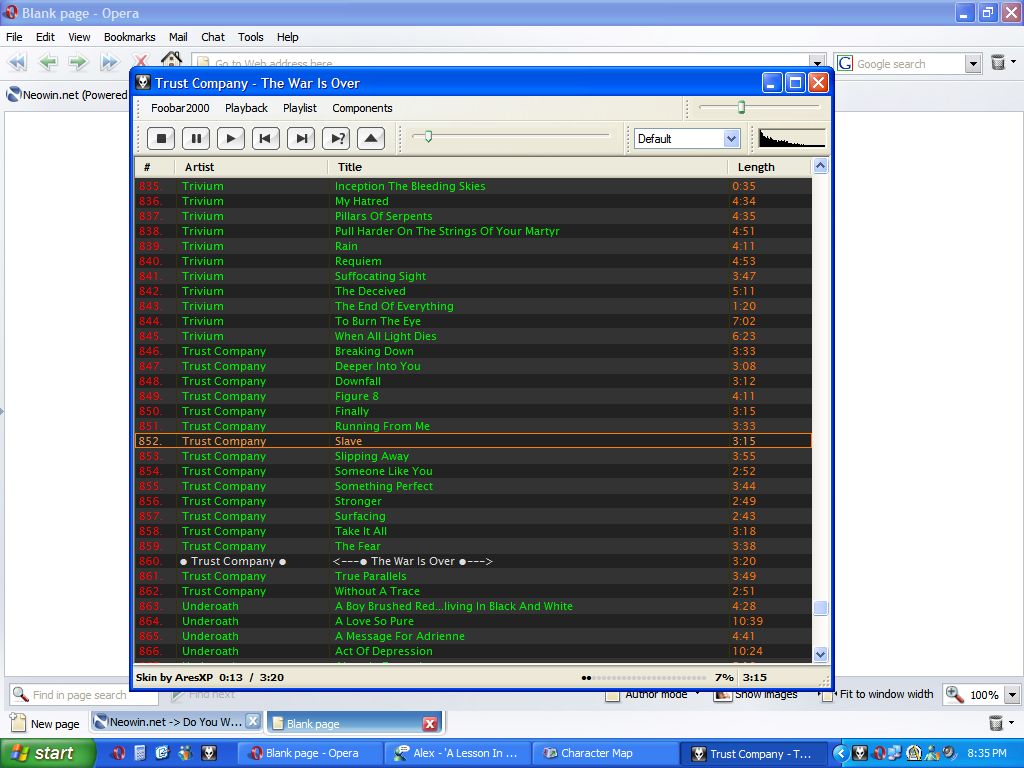This screenshot has width=1024, height=768.
Task: Click Opera's Home icon
Action: point(172,61)
